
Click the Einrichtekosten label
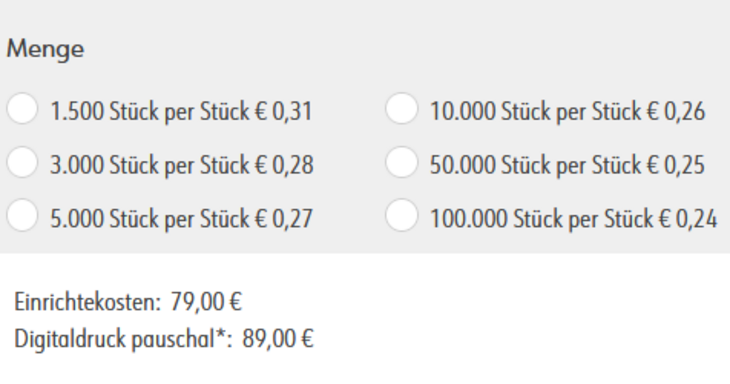(88, 302)
